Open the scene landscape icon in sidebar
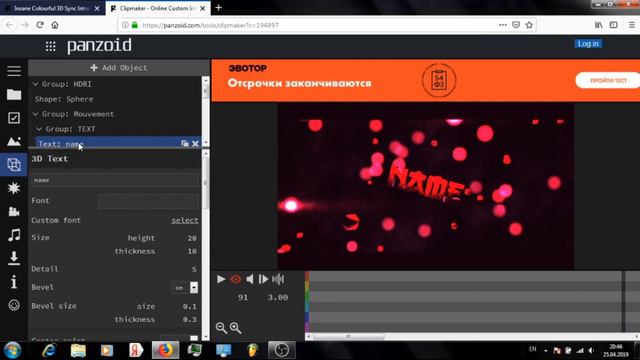The image size is (640, 360). pyautogui.click(x=14, y=141)
